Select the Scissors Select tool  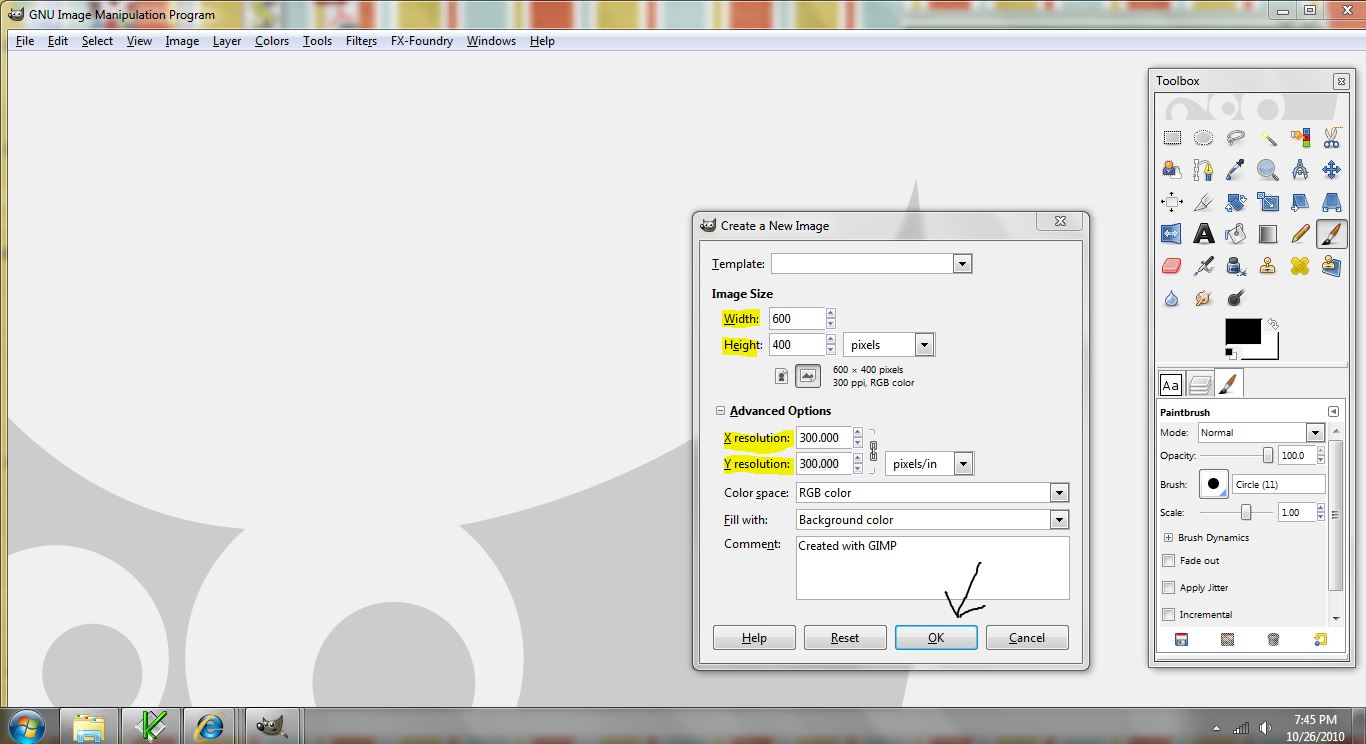1331,138
